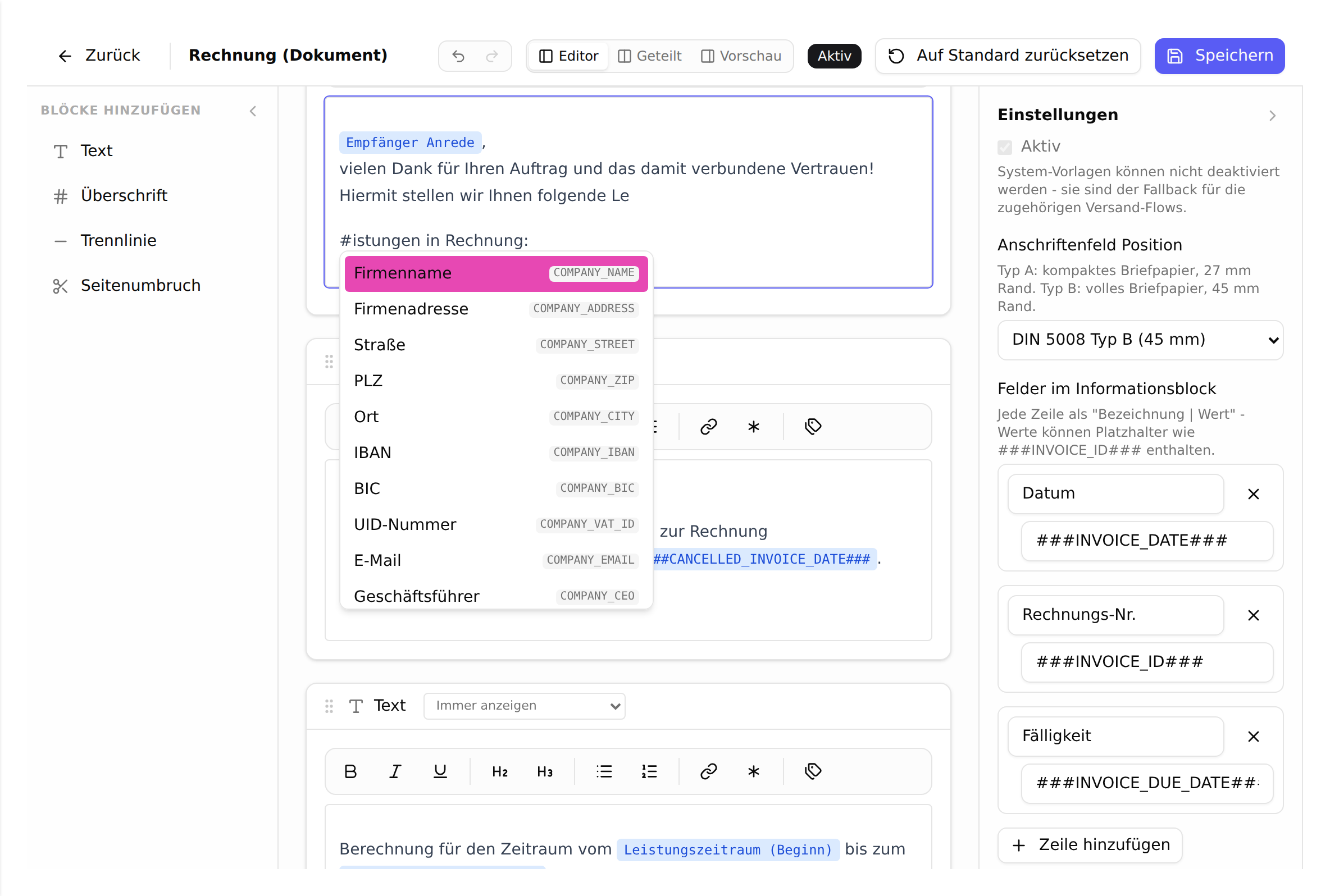The width and height of the screenshot is (1330, 896).
Task: Switch to the Vorschau view tab
Action: tap(741, 56)
